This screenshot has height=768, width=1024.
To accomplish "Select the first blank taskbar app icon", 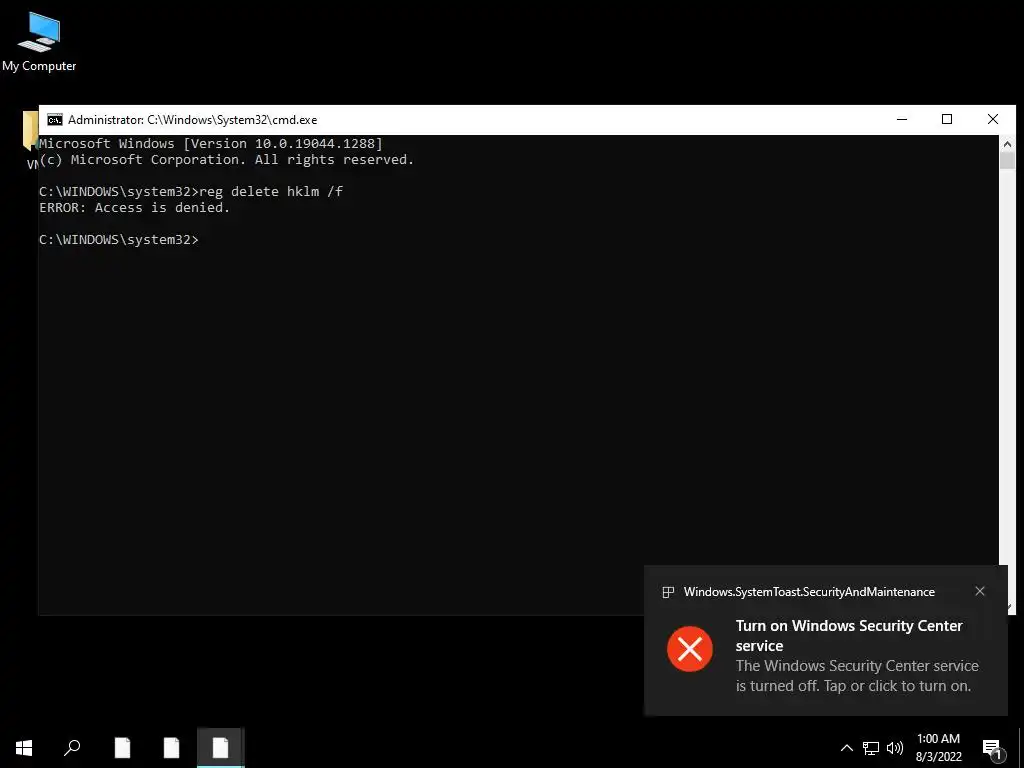I will [122, 748].
